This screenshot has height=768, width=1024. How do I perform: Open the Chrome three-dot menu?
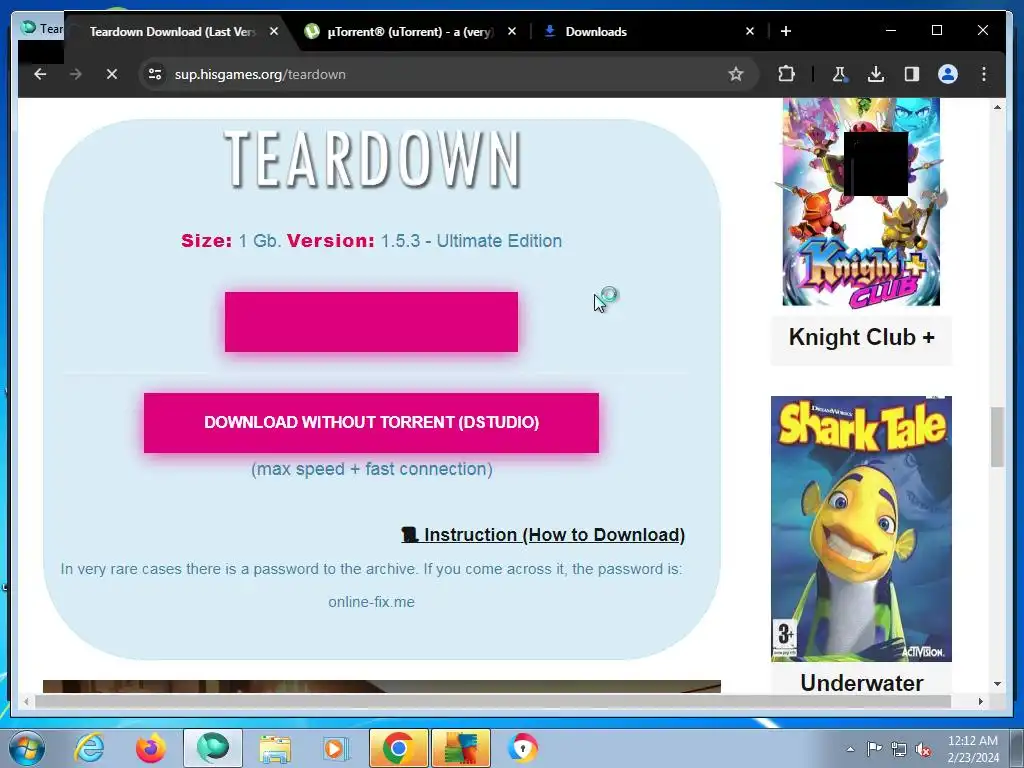pos(984,74)
